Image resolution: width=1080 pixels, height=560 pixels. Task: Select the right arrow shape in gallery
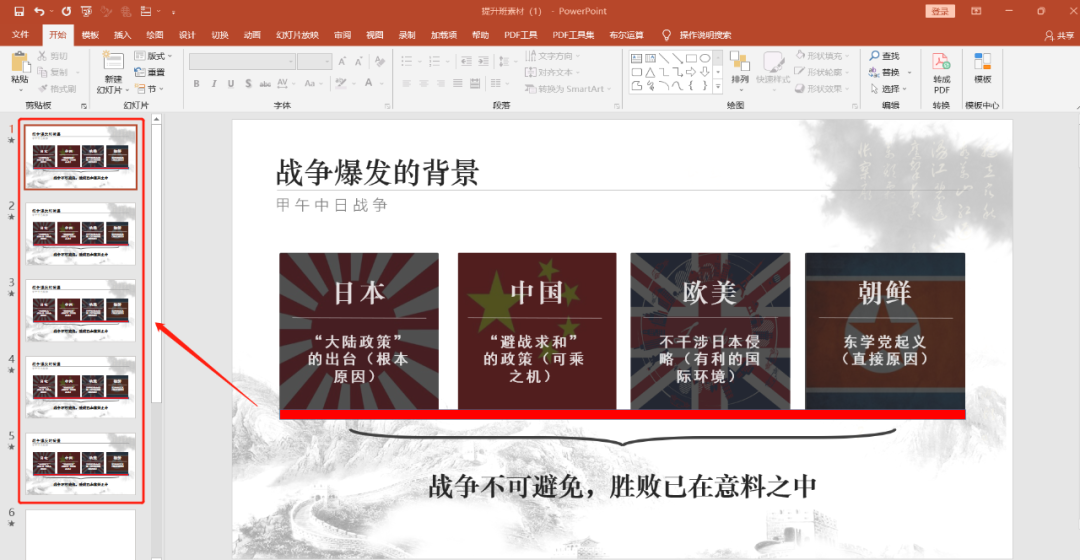tap(691, 72)
